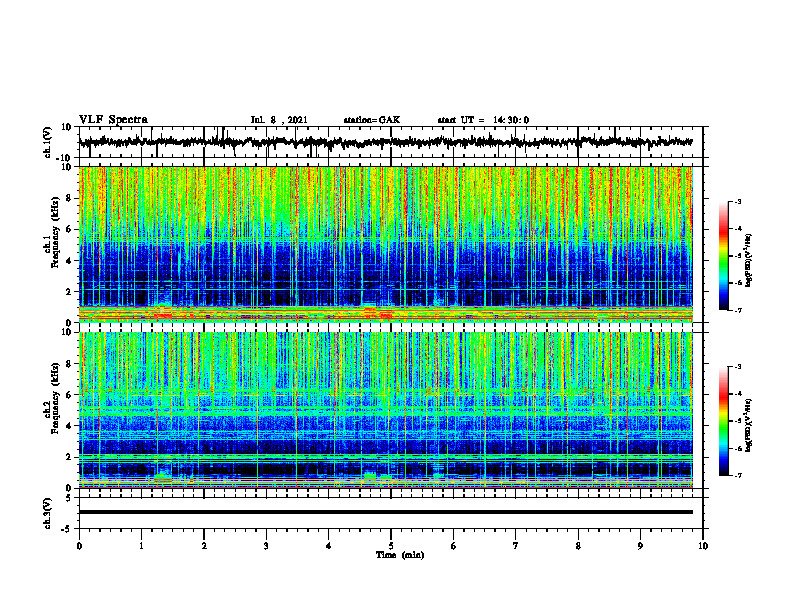Viewport: 792px width, 612px height.
Task: Click the "4" tick on the time axis
Action: tap(329, 546)
